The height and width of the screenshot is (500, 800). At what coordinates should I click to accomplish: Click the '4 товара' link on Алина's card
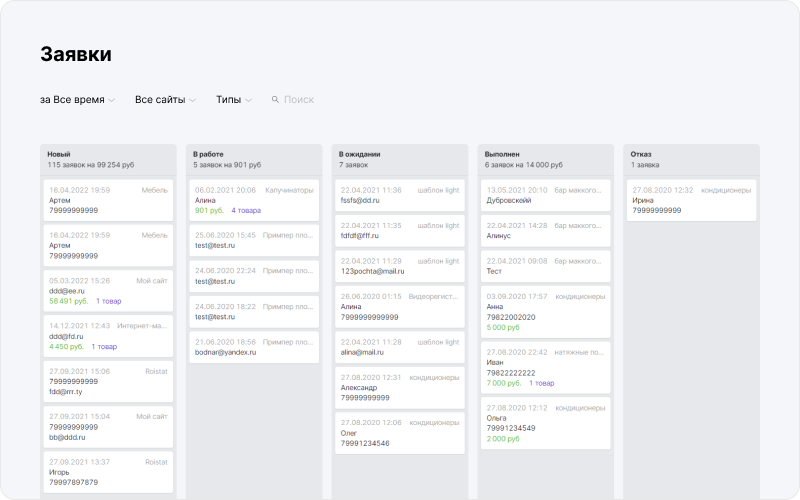pyautogui.click(x=246, y=211)
